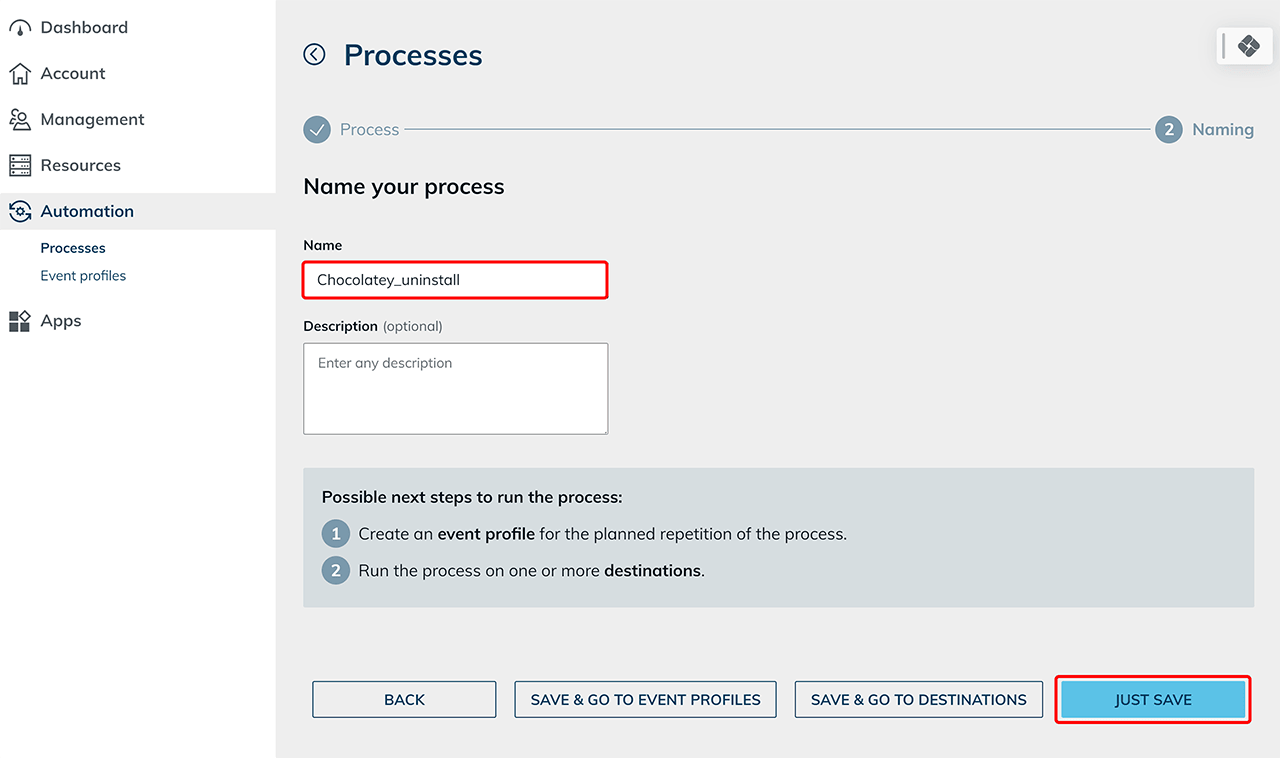Click the Resources server icon
This screenshot has height=758, width=1280.
[20, 166]
